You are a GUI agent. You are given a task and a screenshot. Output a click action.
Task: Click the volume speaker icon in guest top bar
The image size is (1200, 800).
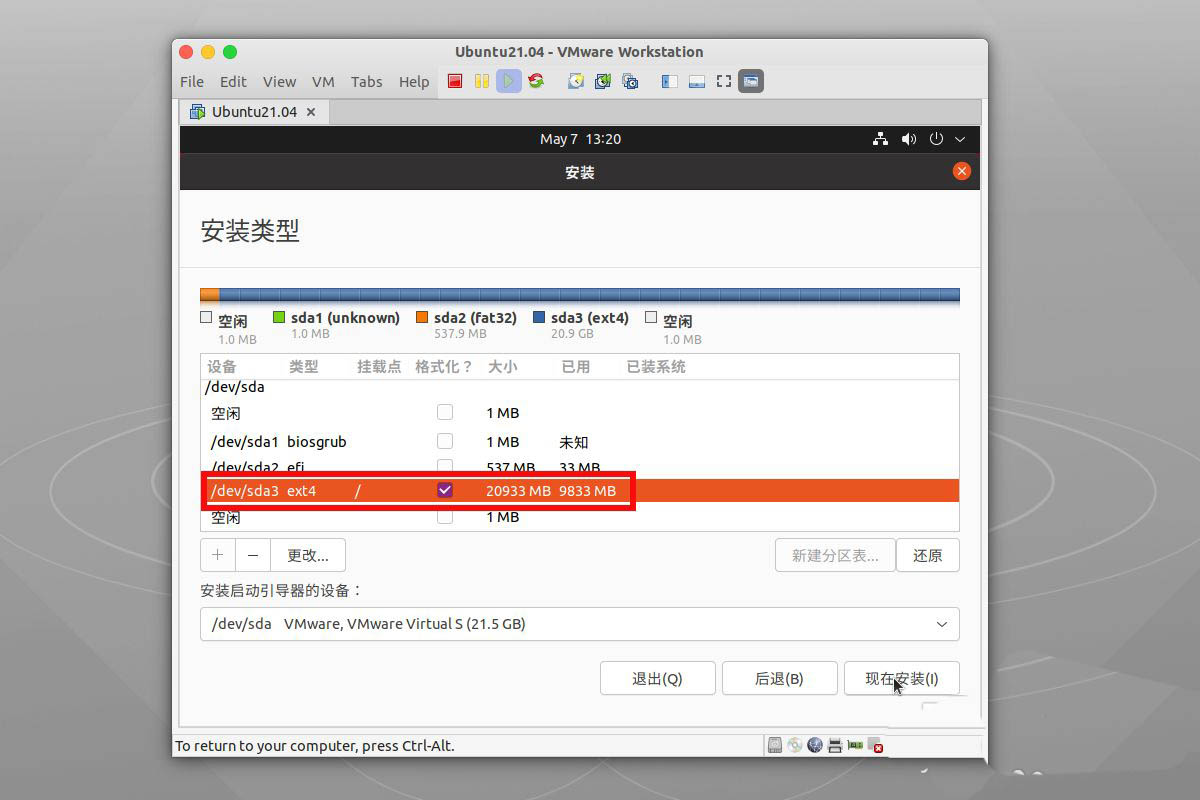(908, 139)
